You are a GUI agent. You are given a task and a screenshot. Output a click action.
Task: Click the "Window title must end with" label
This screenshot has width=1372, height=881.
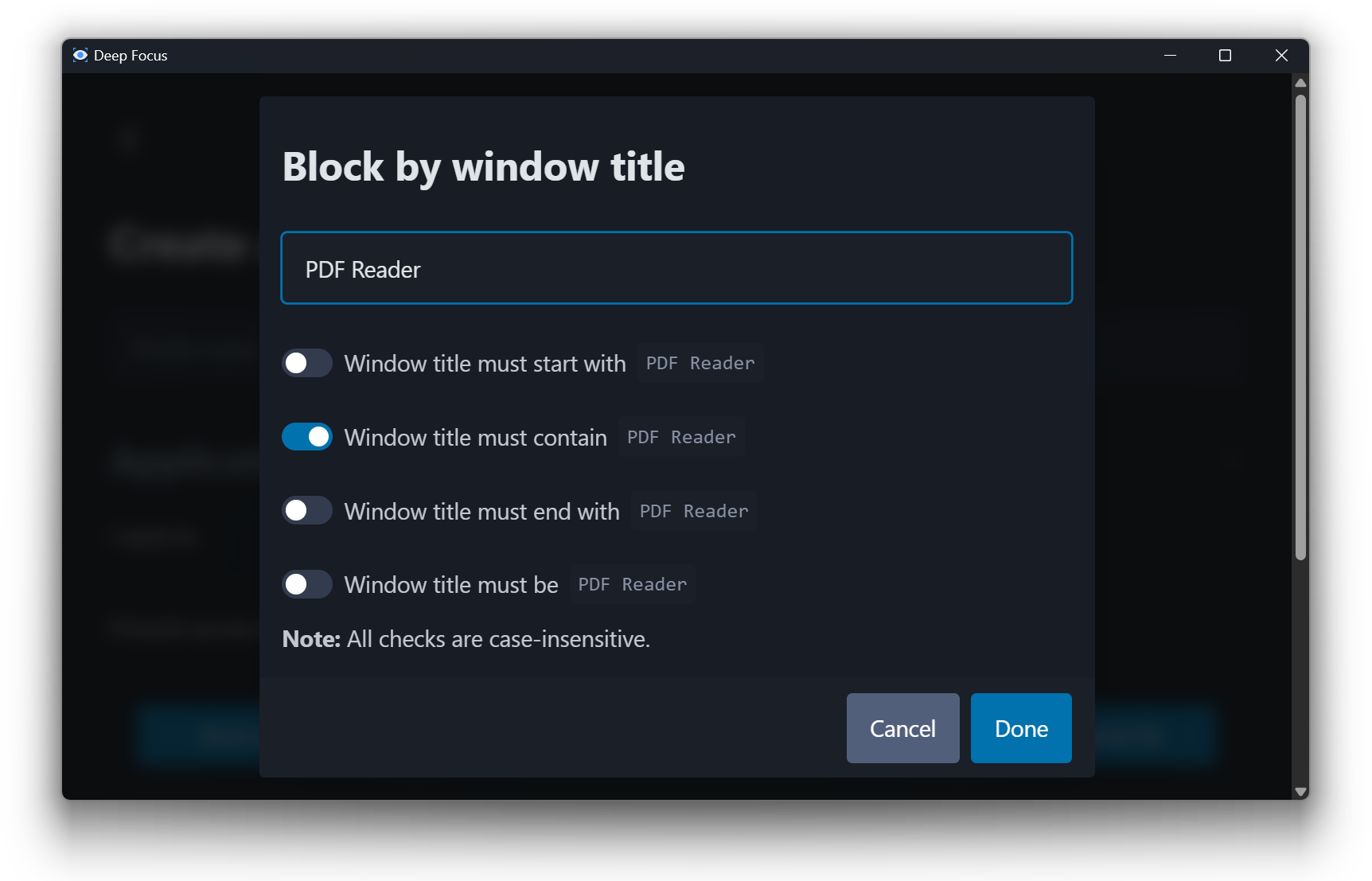coord(481,512)
